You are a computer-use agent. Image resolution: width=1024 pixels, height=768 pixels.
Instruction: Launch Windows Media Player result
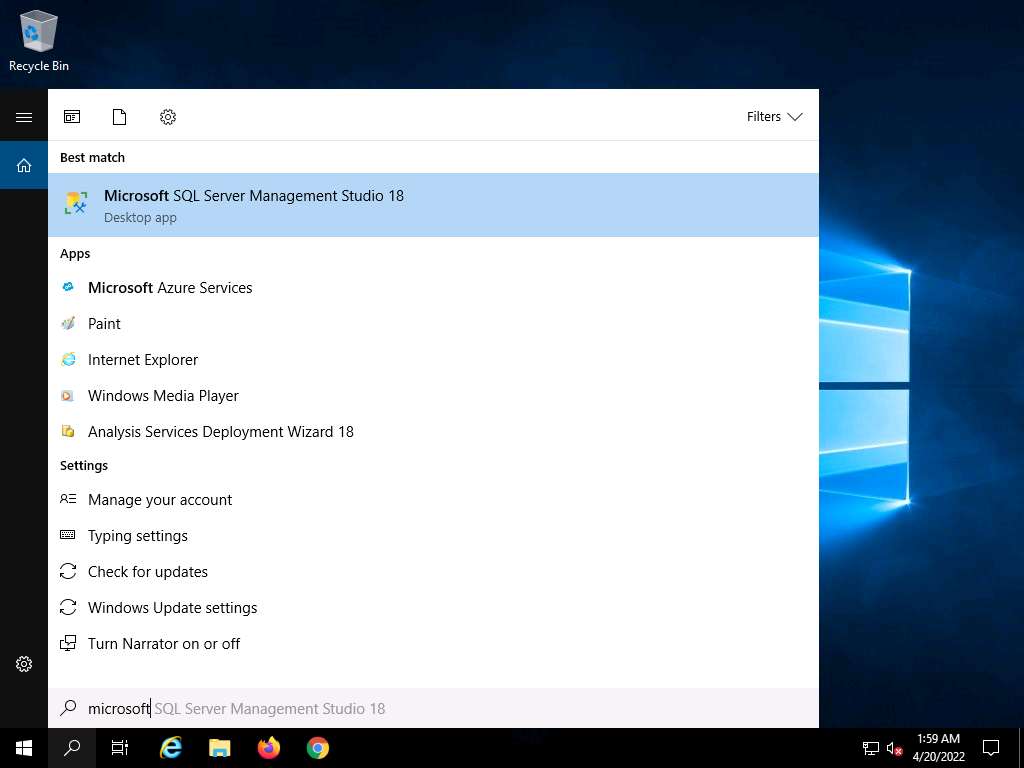163,396
